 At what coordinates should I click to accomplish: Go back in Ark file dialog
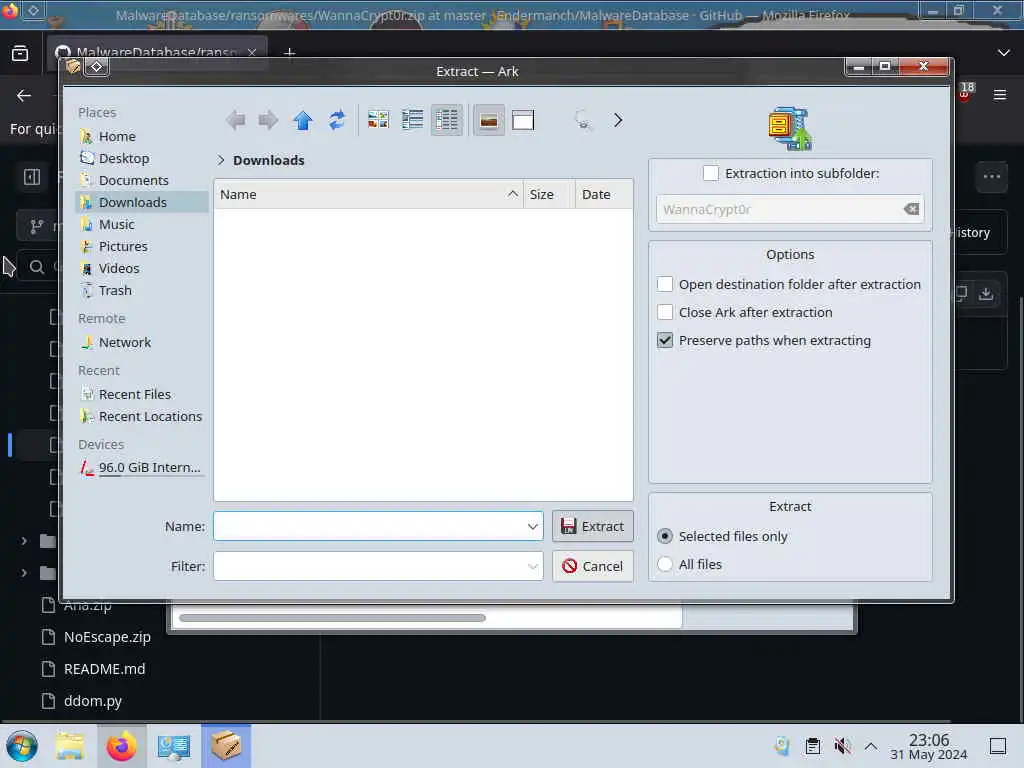pyautogui.click(x=235, y=120)
